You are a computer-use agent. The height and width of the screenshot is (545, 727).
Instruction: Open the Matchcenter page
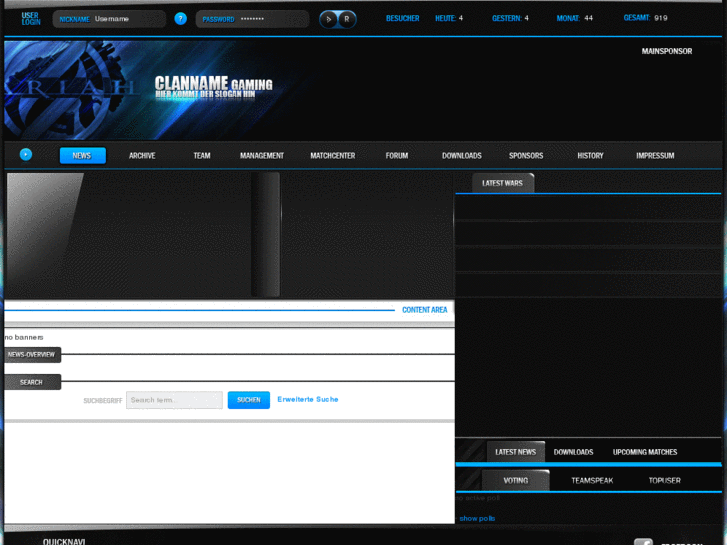click(332, 156)
